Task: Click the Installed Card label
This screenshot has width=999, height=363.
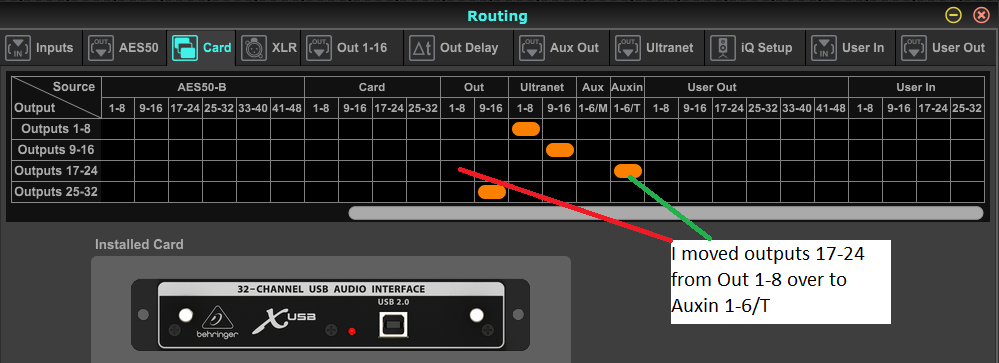Action: pyautogui.click(x=139, y=245)
